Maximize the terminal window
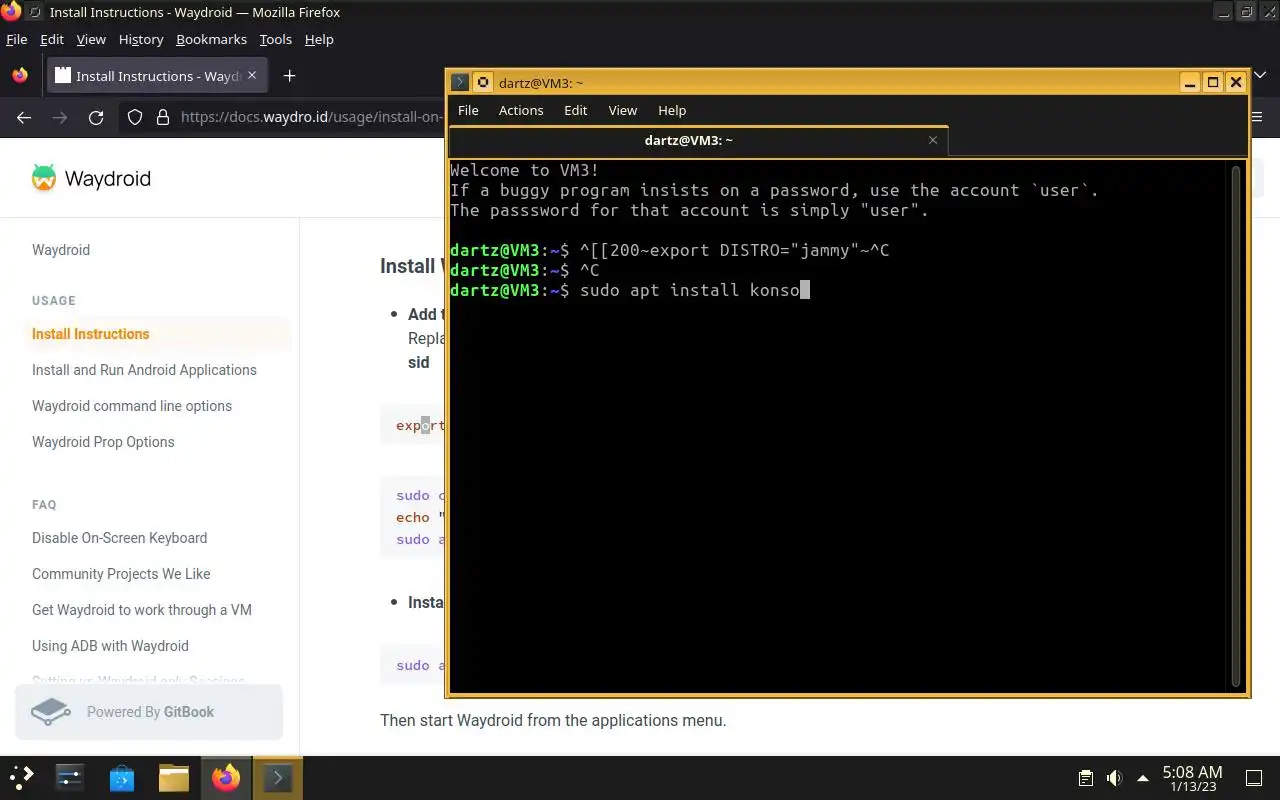Screen dimensions: 1280x800 coord(1213,83)
